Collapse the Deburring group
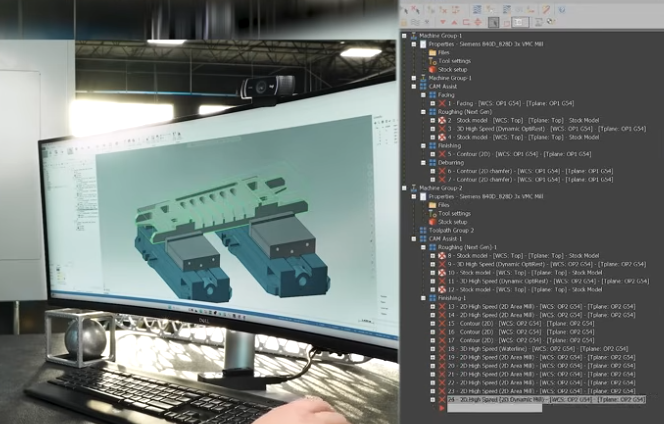Screen dimensions: 664x424 tap(423, 163)
